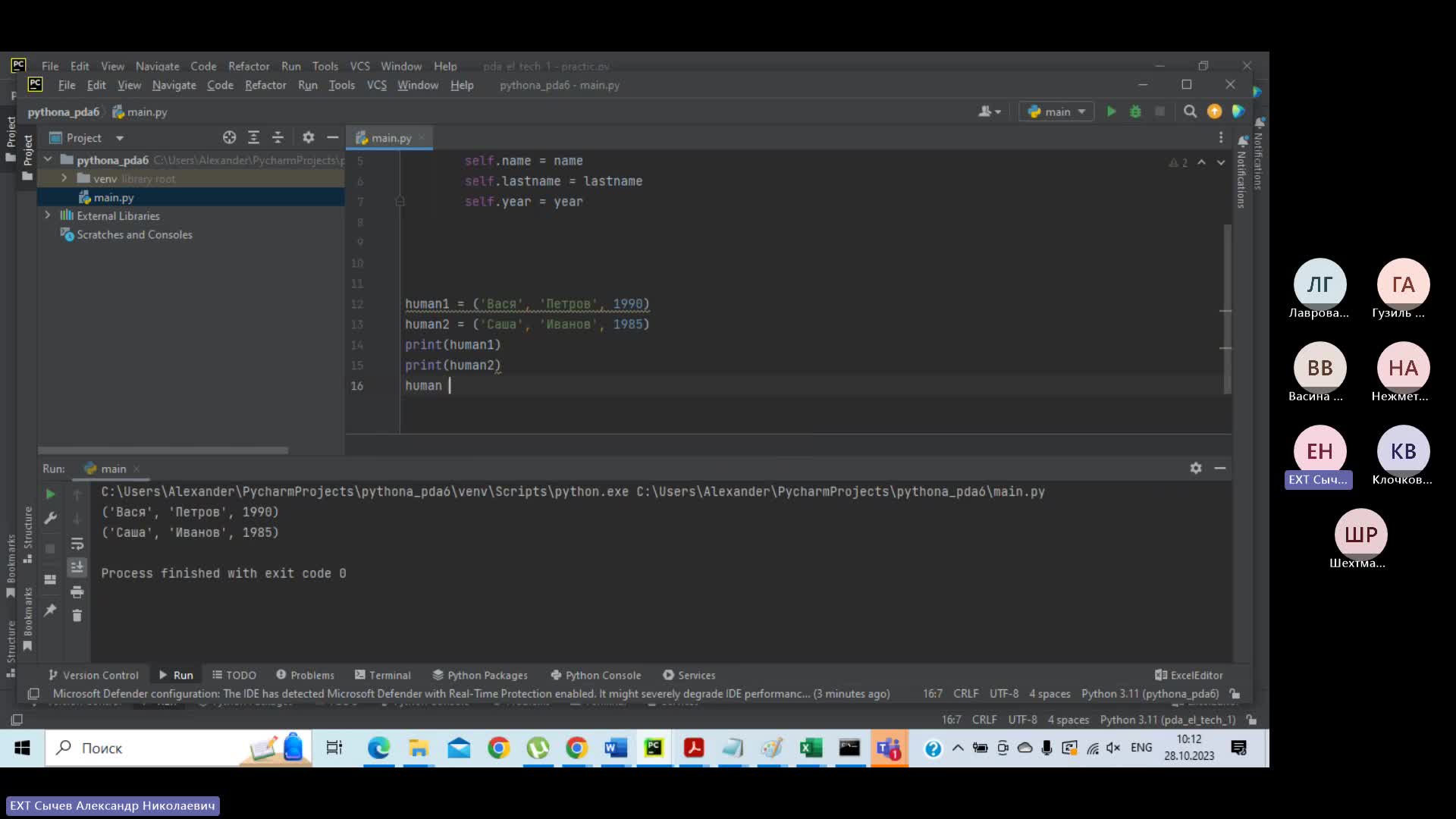Toggle tool window quick access in status bar
The height and width of the screenshot is (819, 1456).
point(33,694)
